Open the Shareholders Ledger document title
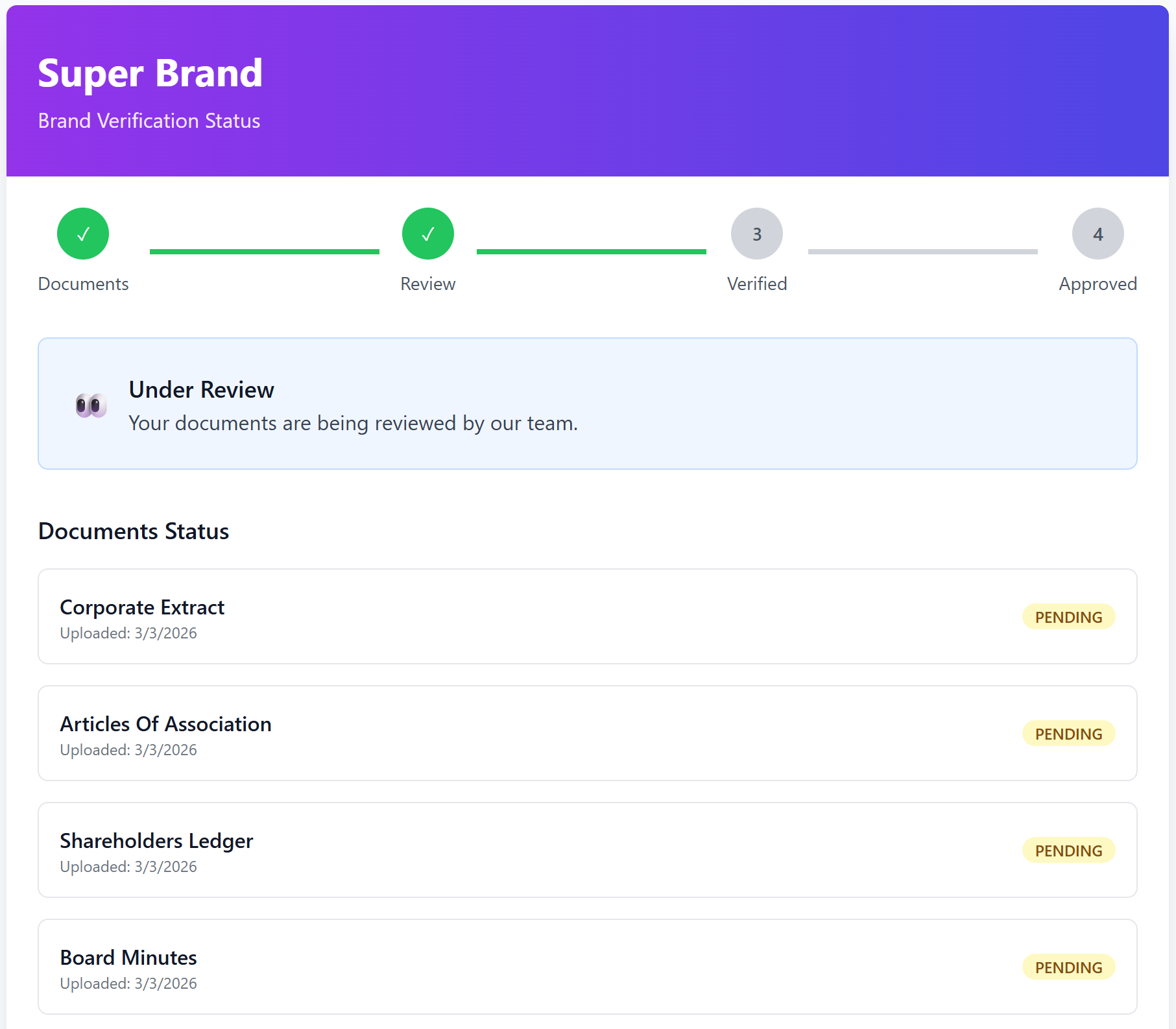Image resolution: width=1176 pixels, height=1029 pixels. [x=156, y=841]
